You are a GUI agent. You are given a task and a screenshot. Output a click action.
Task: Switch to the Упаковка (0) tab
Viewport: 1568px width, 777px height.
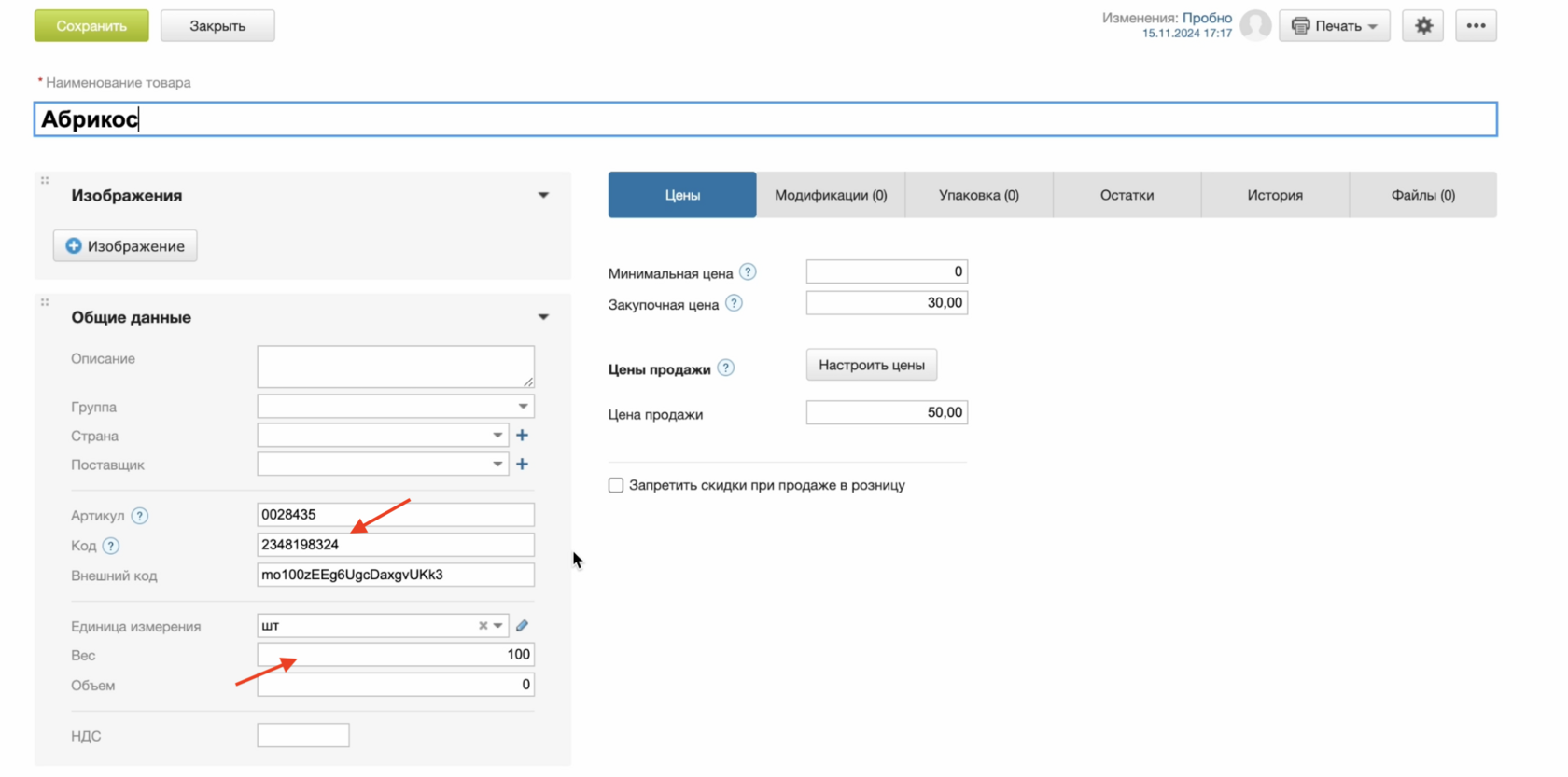pyautogui.click(x=979, y=195)
